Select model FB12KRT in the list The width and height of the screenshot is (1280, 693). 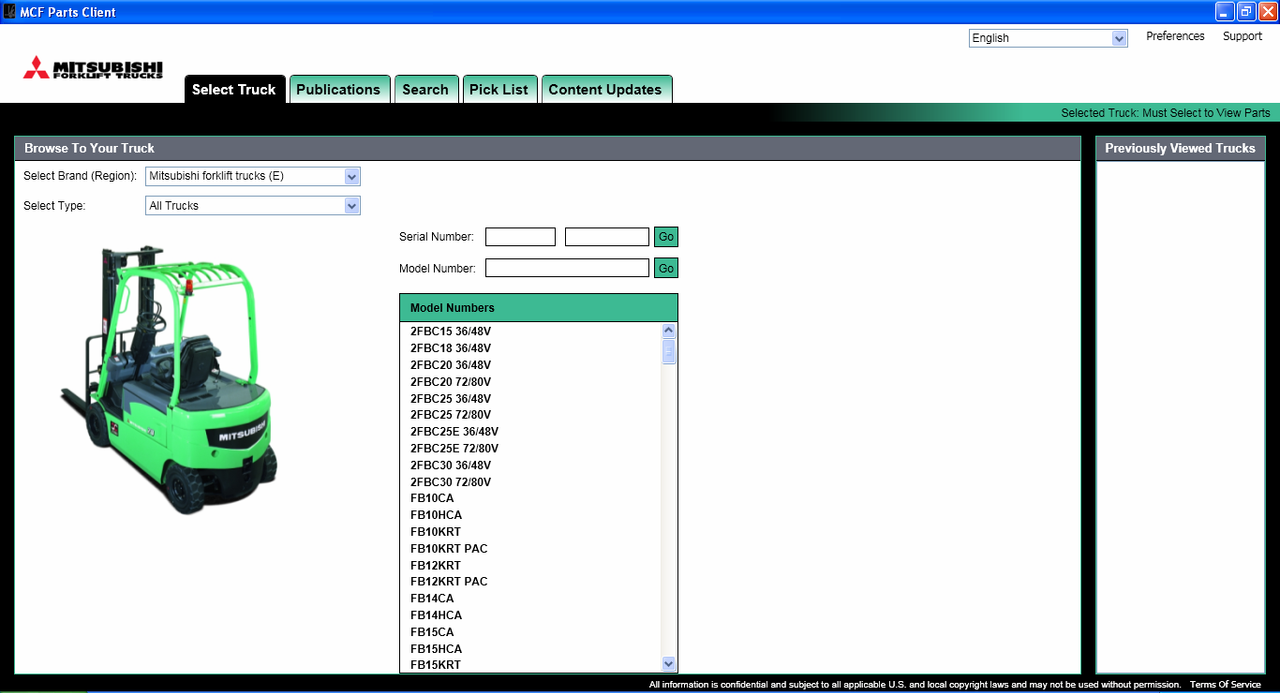[435, 565]
